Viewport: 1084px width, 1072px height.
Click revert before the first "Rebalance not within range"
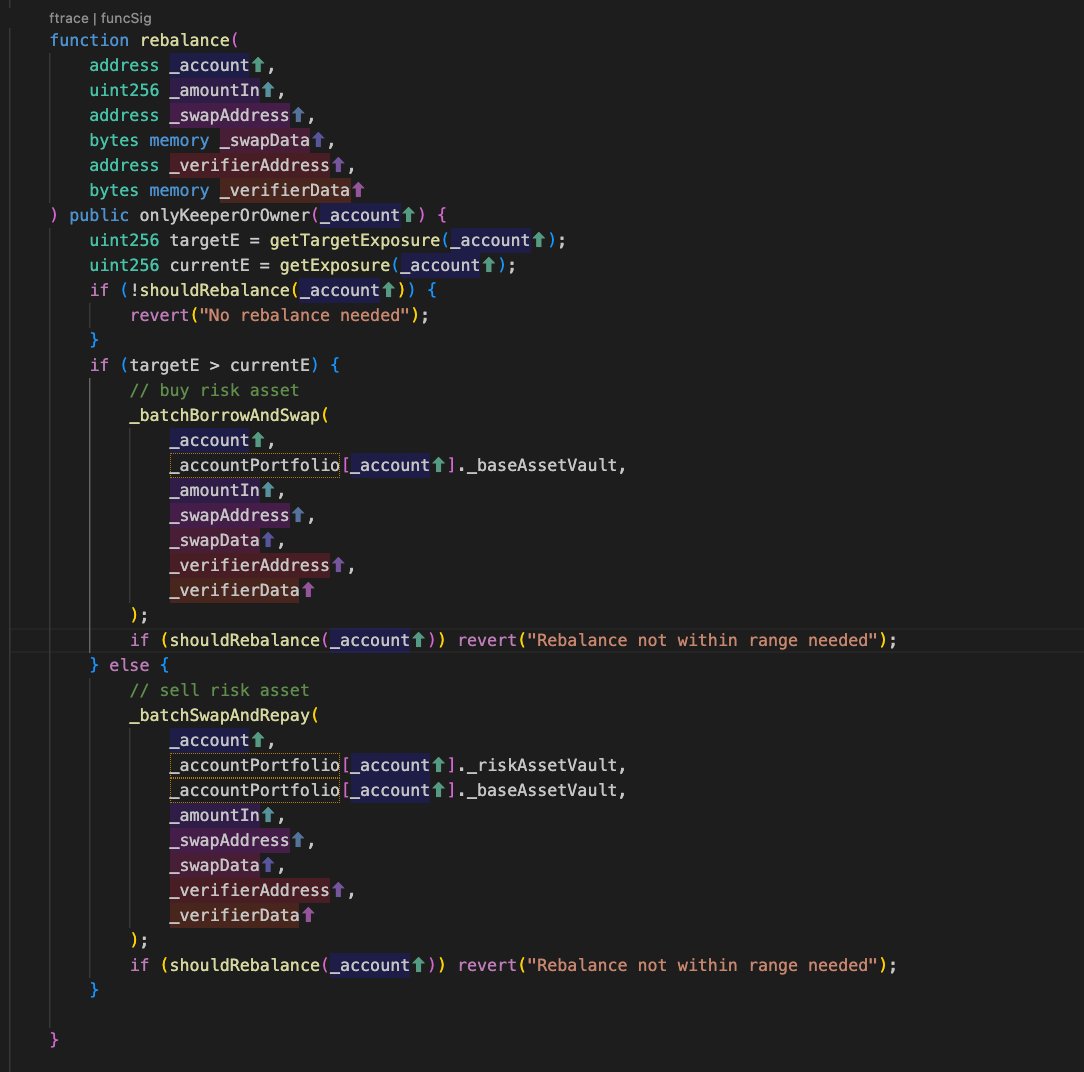click(487, 640)
